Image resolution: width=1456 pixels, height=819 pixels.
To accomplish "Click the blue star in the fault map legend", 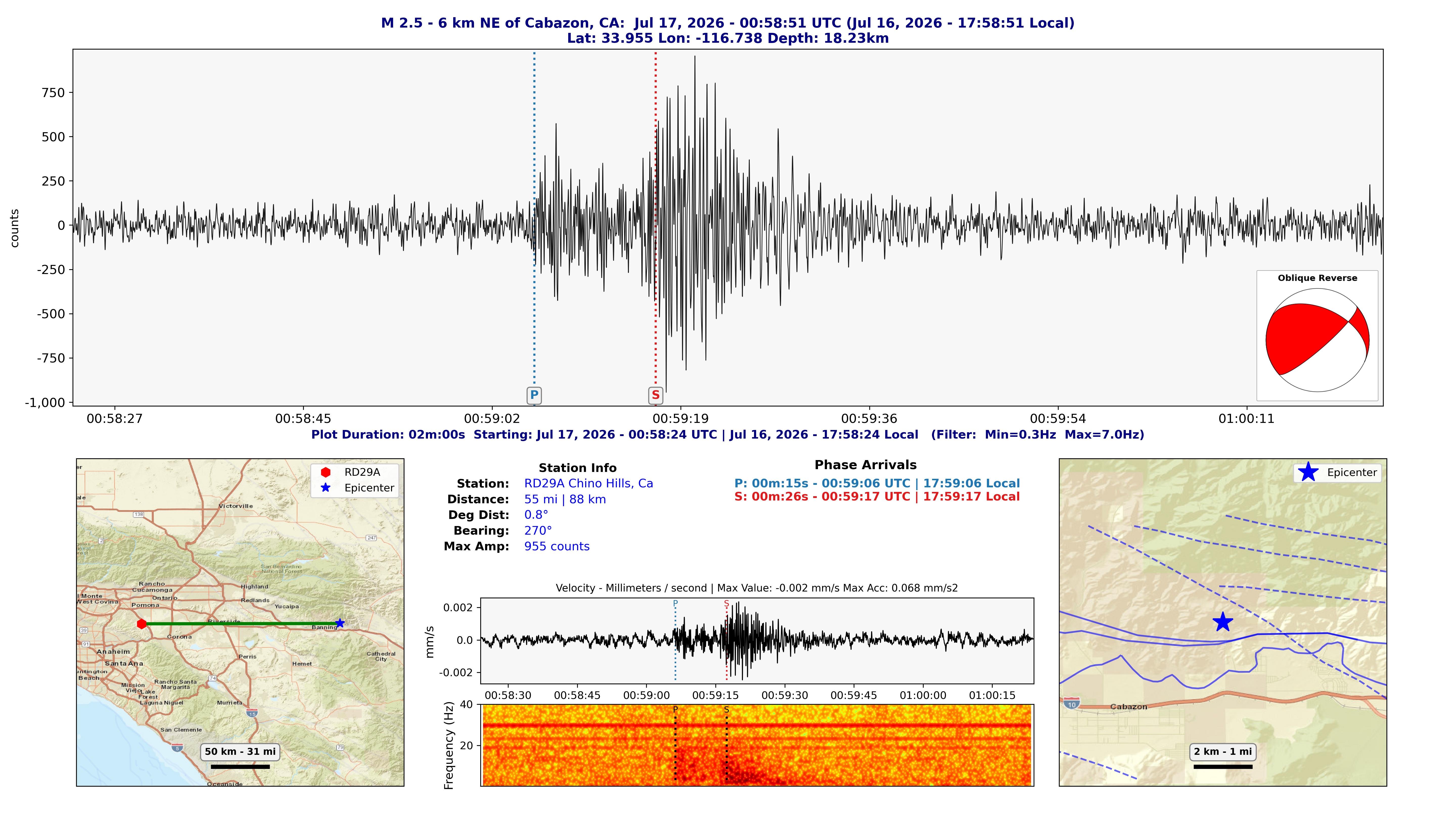I will (x=1308, y=472).
